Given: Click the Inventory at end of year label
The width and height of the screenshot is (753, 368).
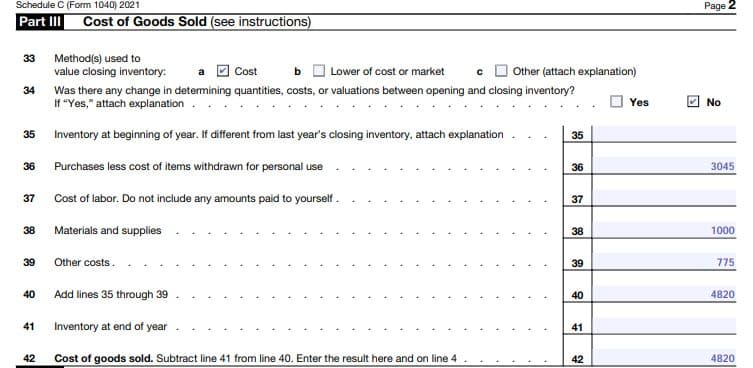Looking at the screenshot, I should pos(110,326).
